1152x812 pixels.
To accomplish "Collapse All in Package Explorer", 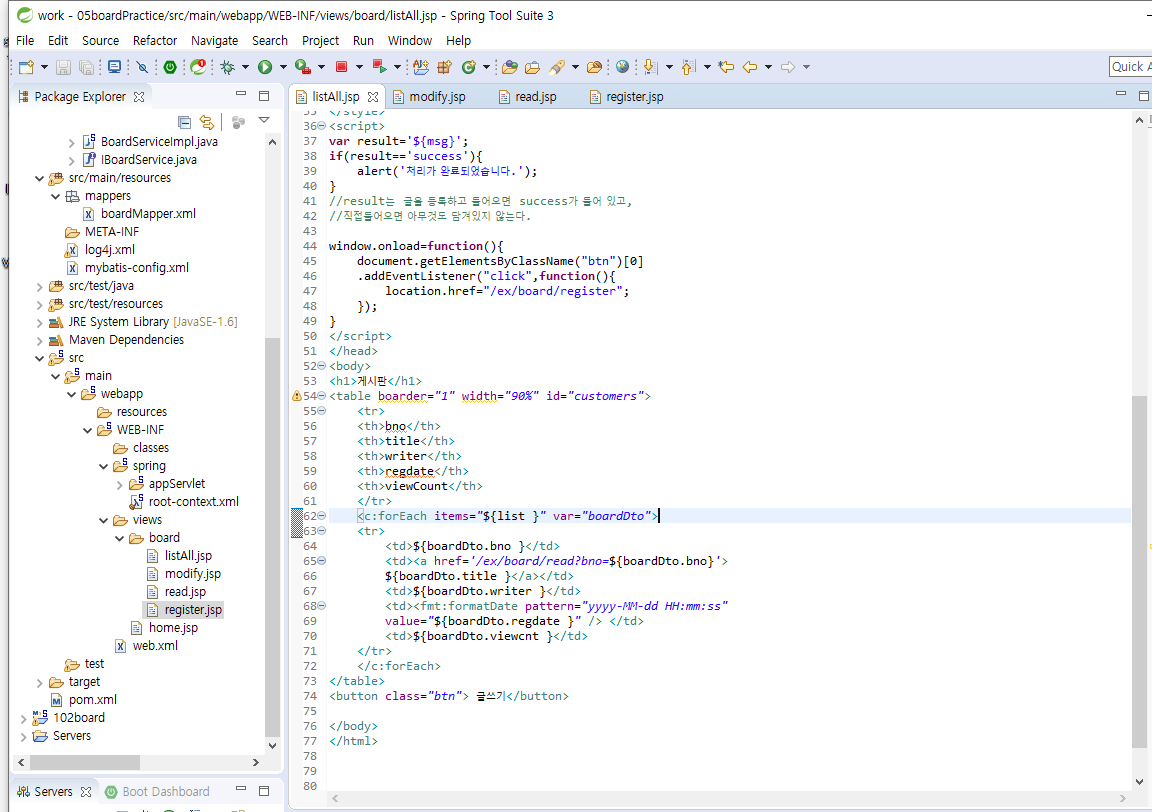I will (x=184, y=121).
